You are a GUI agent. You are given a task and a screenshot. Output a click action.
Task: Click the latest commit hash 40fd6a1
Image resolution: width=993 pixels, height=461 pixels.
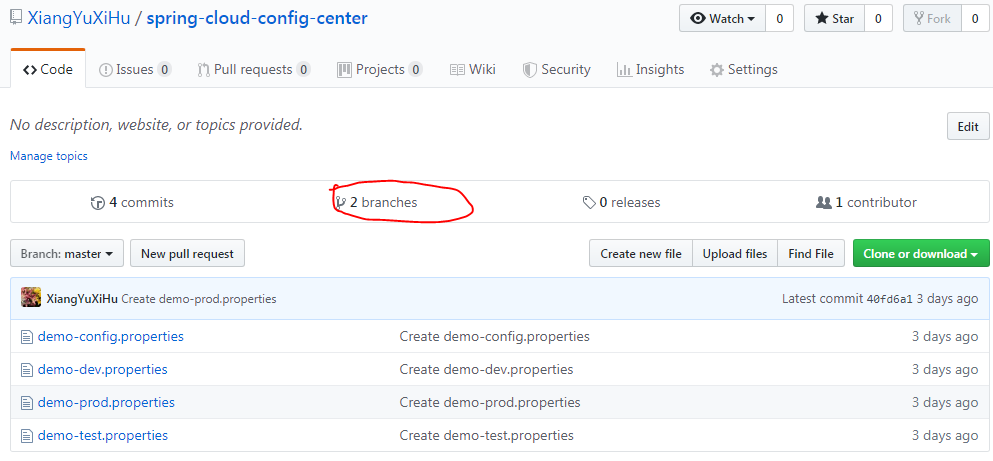pyautogui.click(x=889, y=299)
